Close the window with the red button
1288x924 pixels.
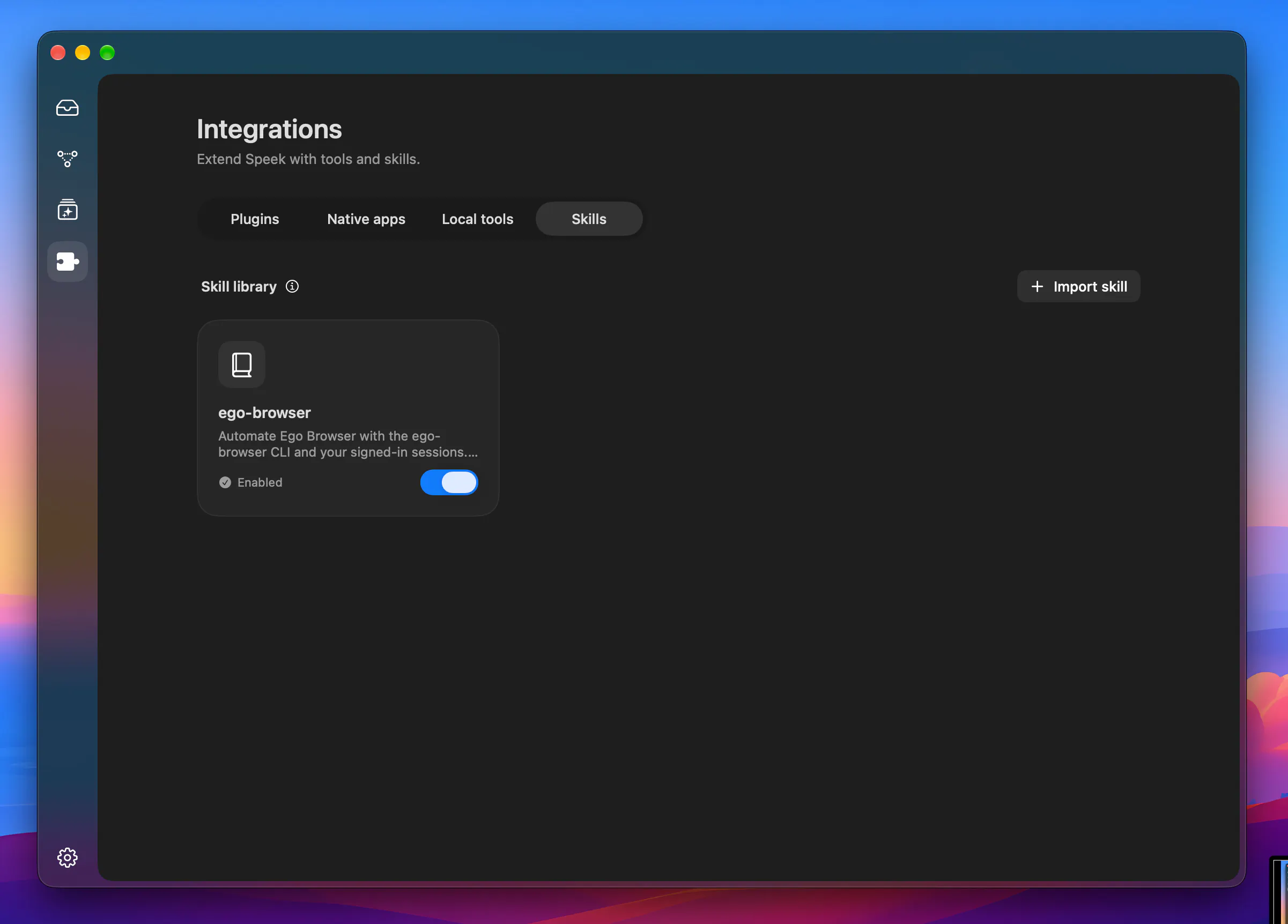tap(58, 53)
